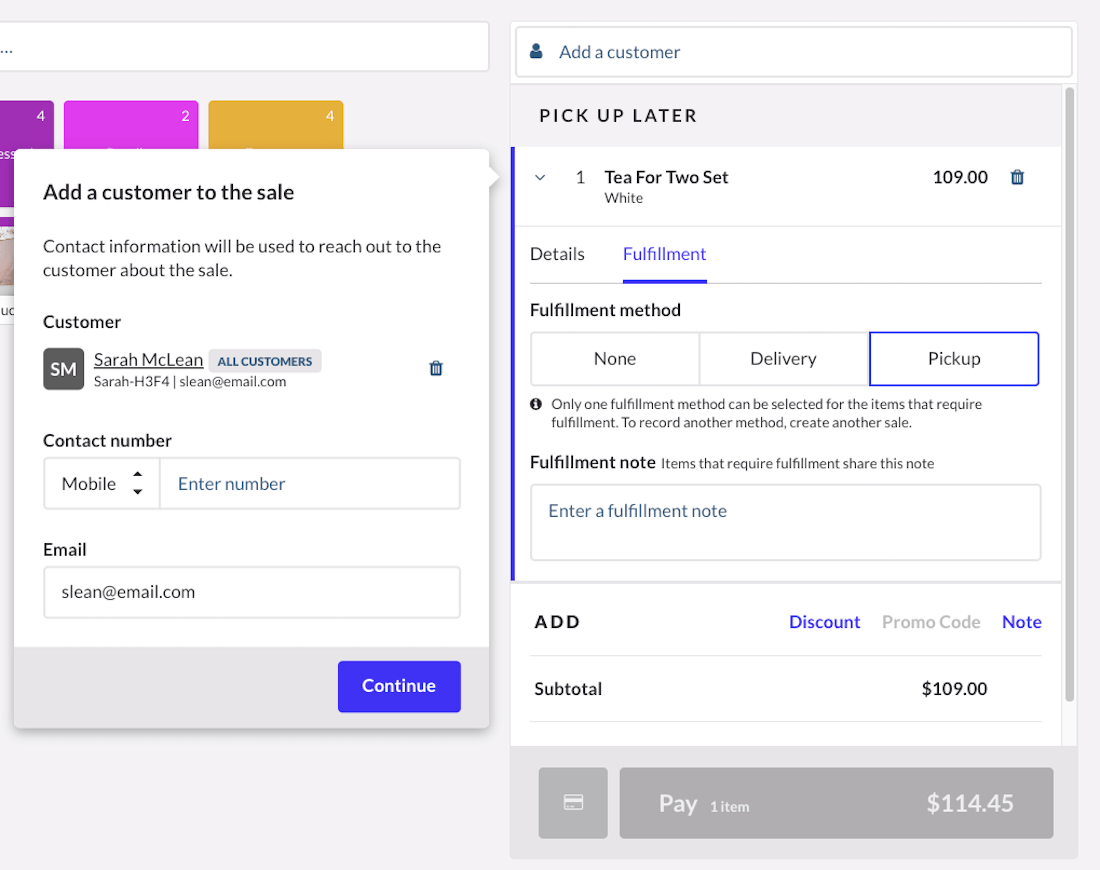Select None fulfillment method

[614, 359]
